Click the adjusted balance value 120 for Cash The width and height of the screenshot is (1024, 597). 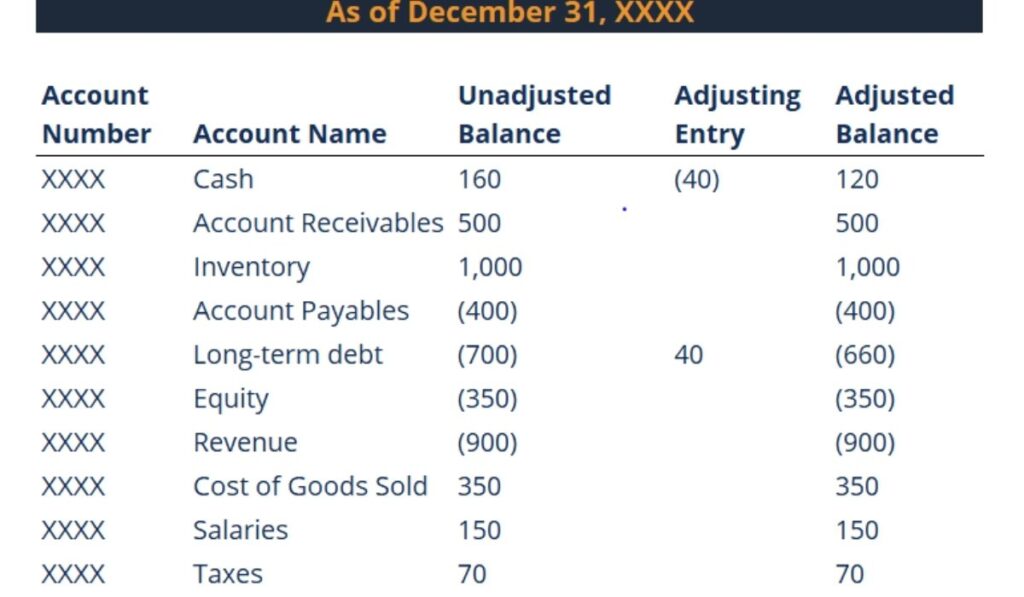(x=857, y=180)
